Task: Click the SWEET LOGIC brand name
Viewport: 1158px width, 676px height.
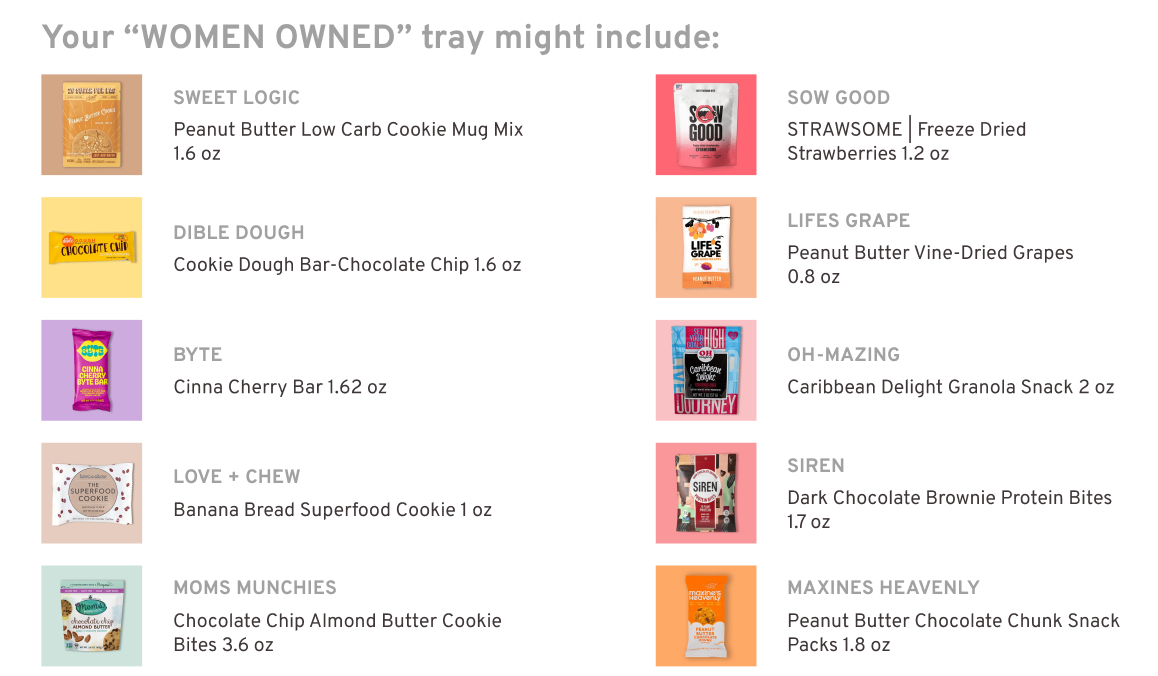Action: coord(236,98)
